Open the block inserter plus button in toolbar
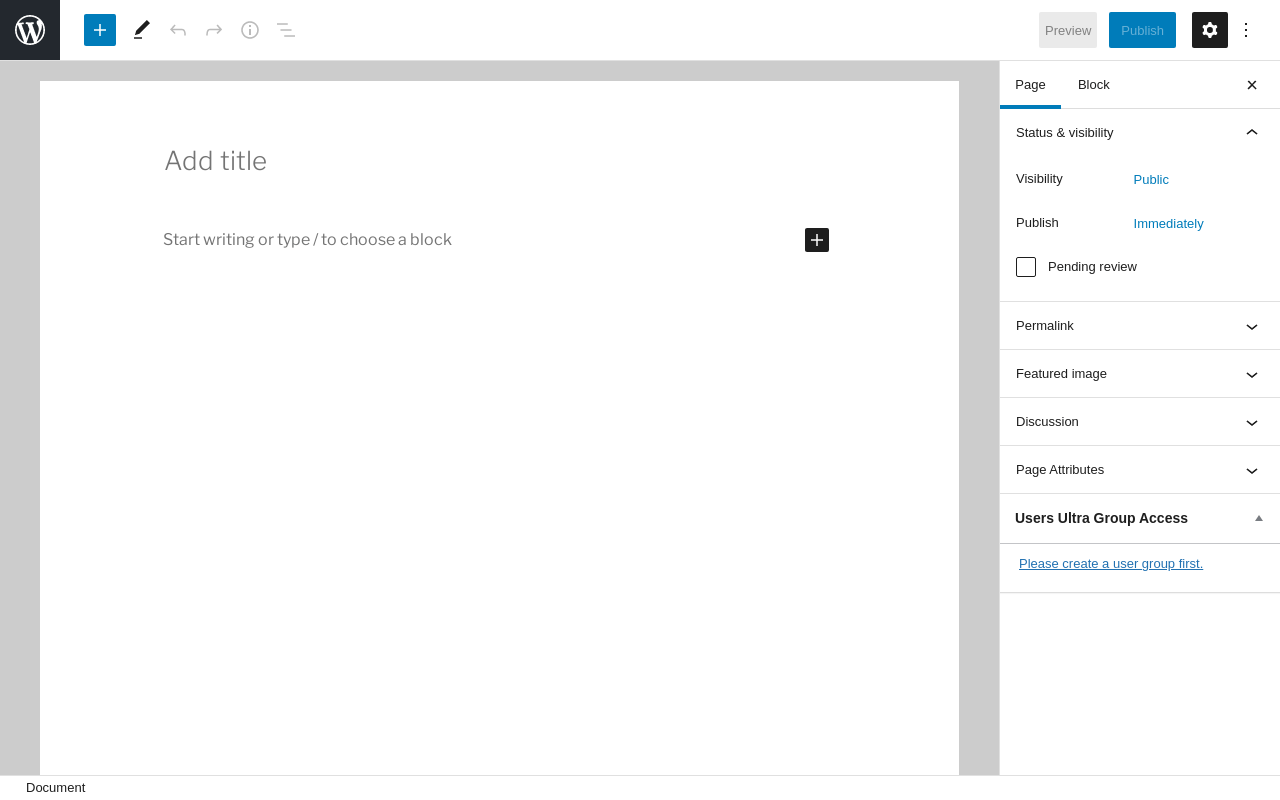The height and width of the screenshot is (800, 1280). coord(100,30)
